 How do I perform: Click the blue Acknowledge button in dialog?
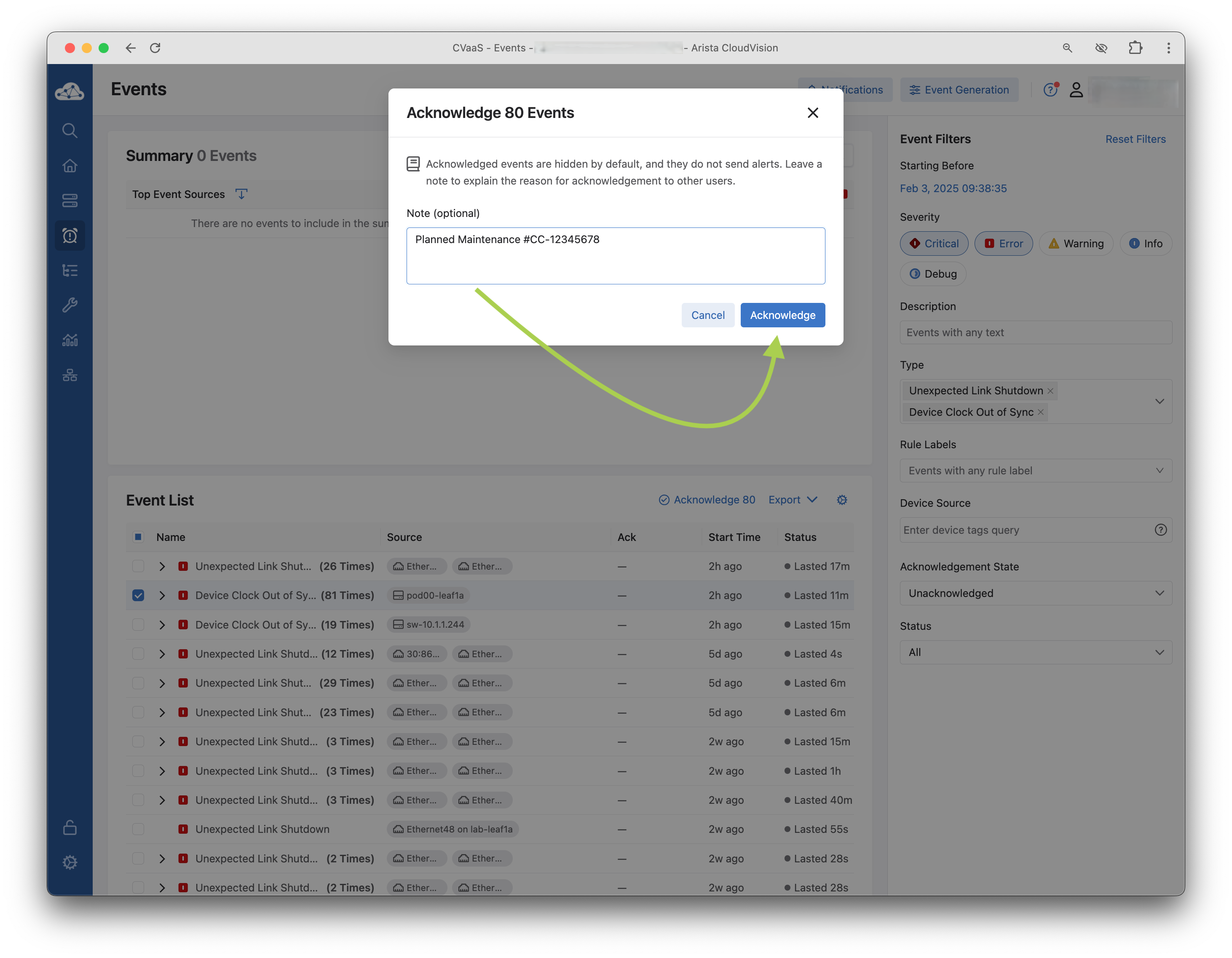[782, 315]
